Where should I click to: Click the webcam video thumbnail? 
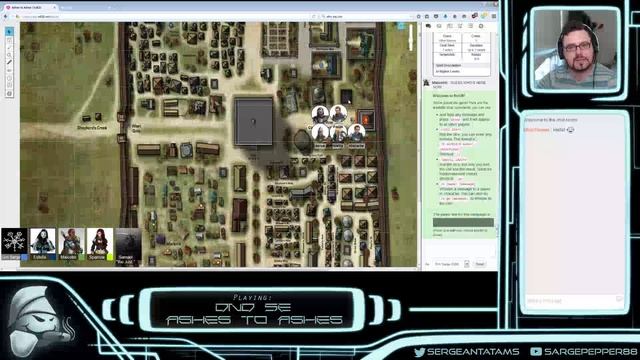[576, 50]
